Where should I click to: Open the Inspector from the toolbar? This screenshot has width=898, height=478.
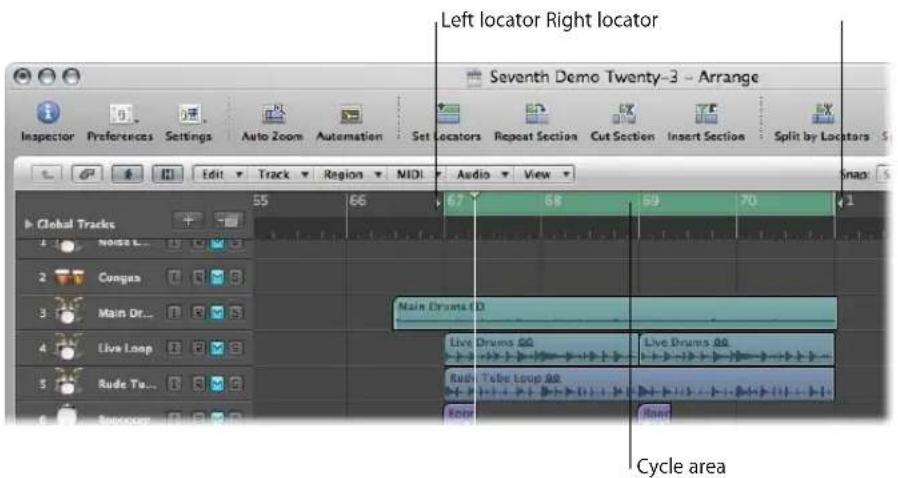click(48, 113)
